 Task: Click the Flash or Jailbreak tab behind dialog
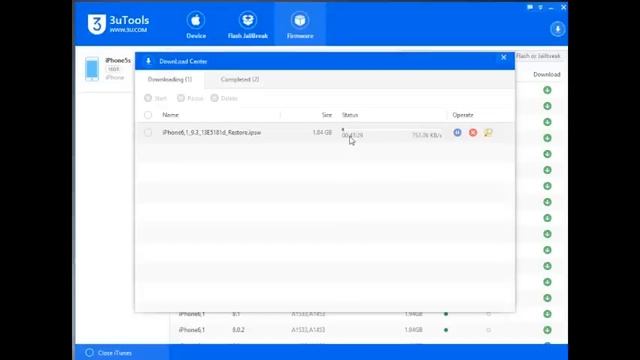pyautogui.click(x=538, y=56)
